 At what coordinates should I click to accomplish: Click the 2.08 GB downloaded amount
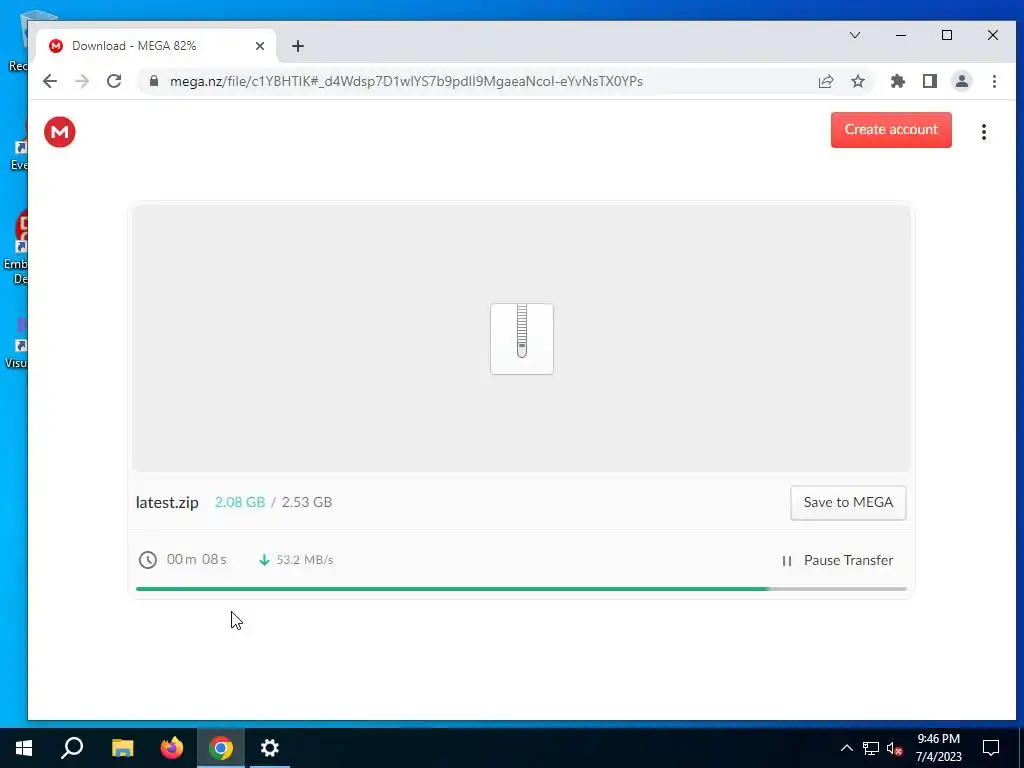coord(240,502)
